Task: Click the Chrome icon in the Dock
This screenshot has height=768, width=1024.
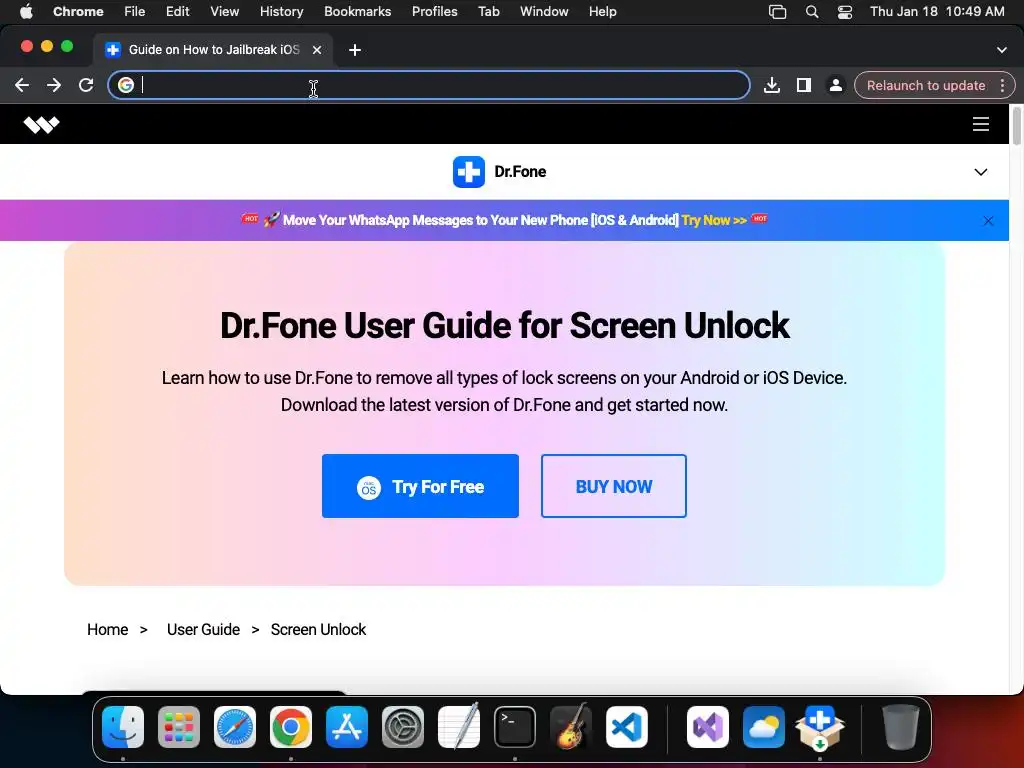Action: (x=291, y=727)
